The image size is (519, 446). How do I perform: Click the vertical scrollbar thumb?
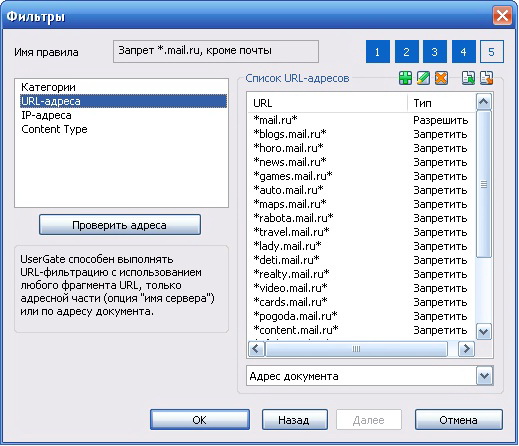coord(484,184)
